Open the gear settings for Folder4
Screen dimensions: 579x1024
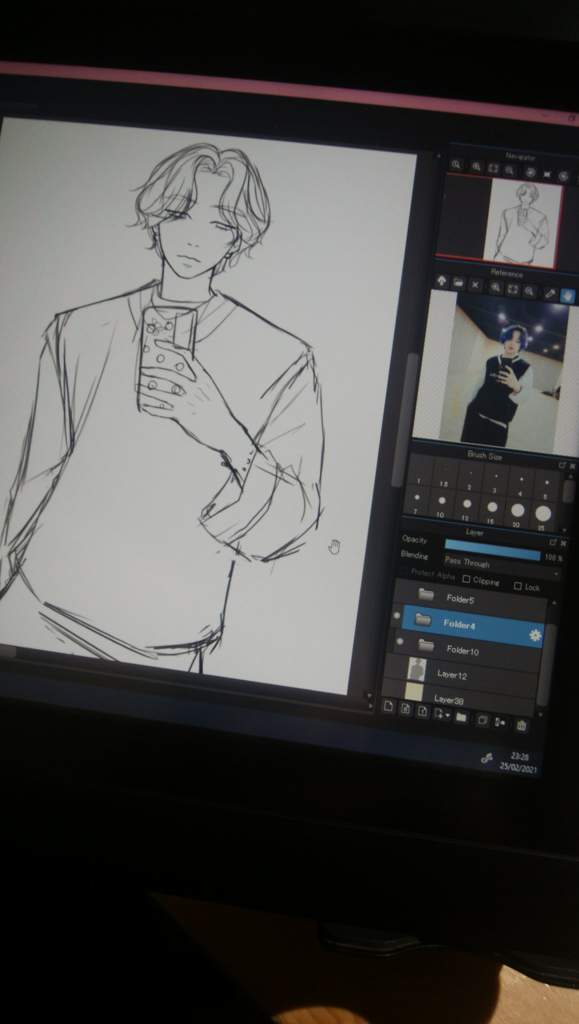coord(535,635)
